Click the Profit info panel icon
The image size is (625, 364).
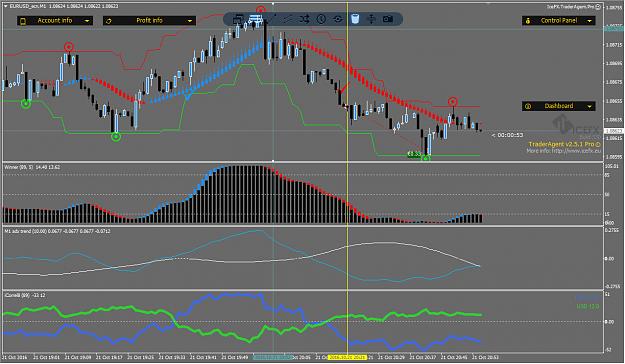point(109,21)
